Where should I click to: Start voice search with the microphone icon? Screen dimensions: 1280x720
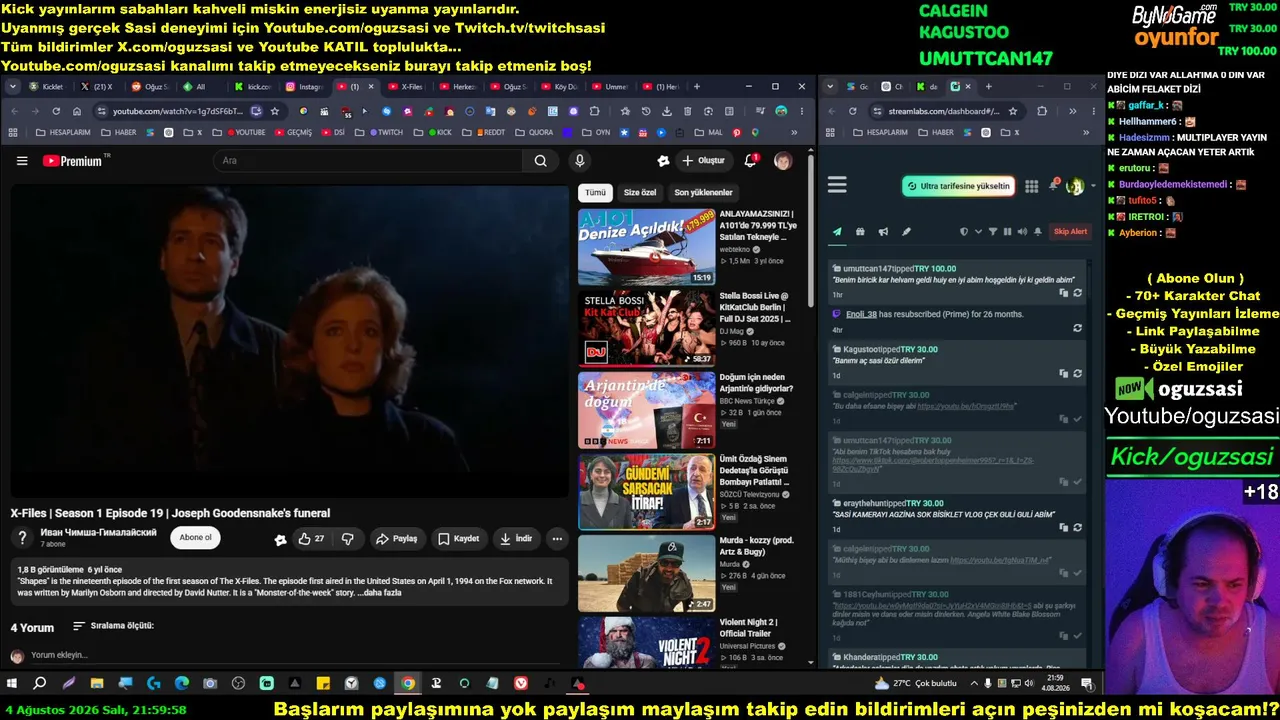579,161
